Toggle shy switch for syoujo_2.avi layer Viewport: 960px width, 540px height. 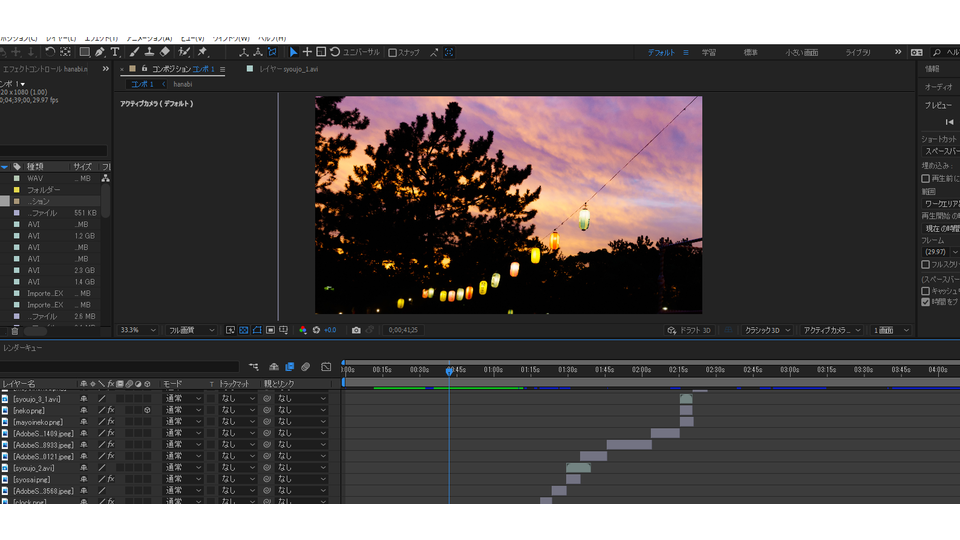[x=83, y=468]
